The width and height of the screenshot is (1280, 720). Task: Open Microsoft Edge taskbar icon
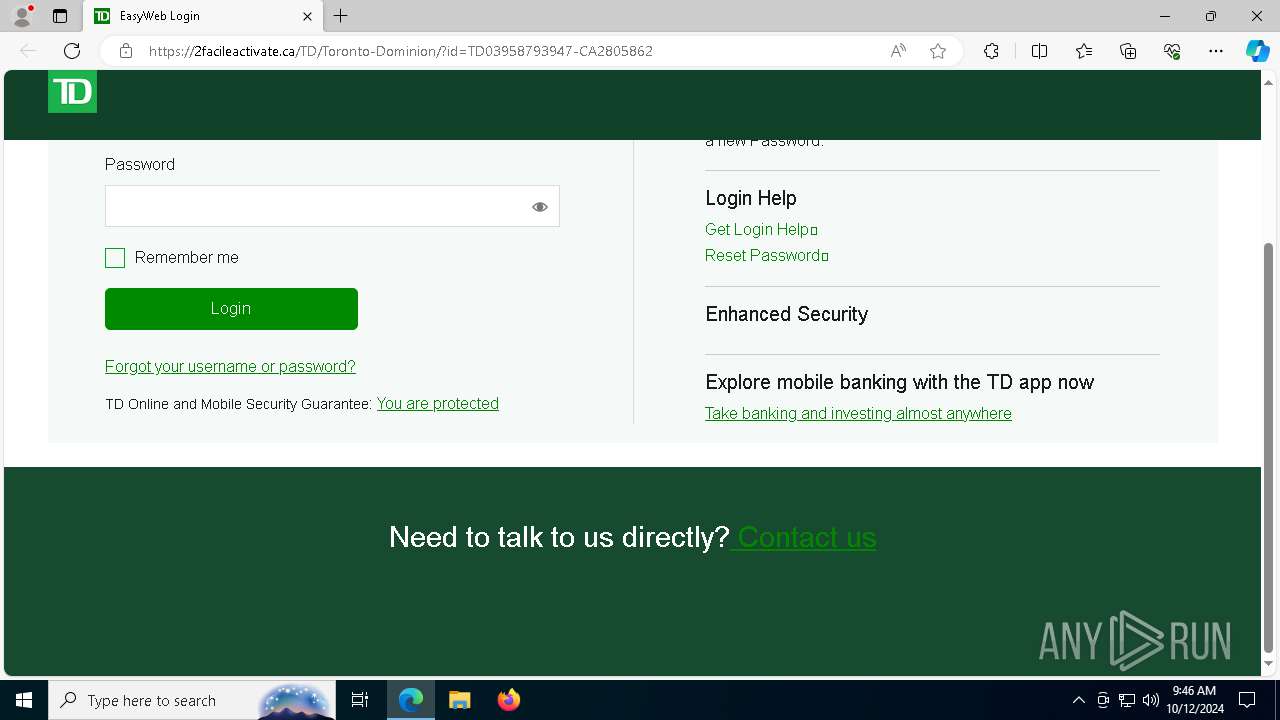(x=411, y=700)
